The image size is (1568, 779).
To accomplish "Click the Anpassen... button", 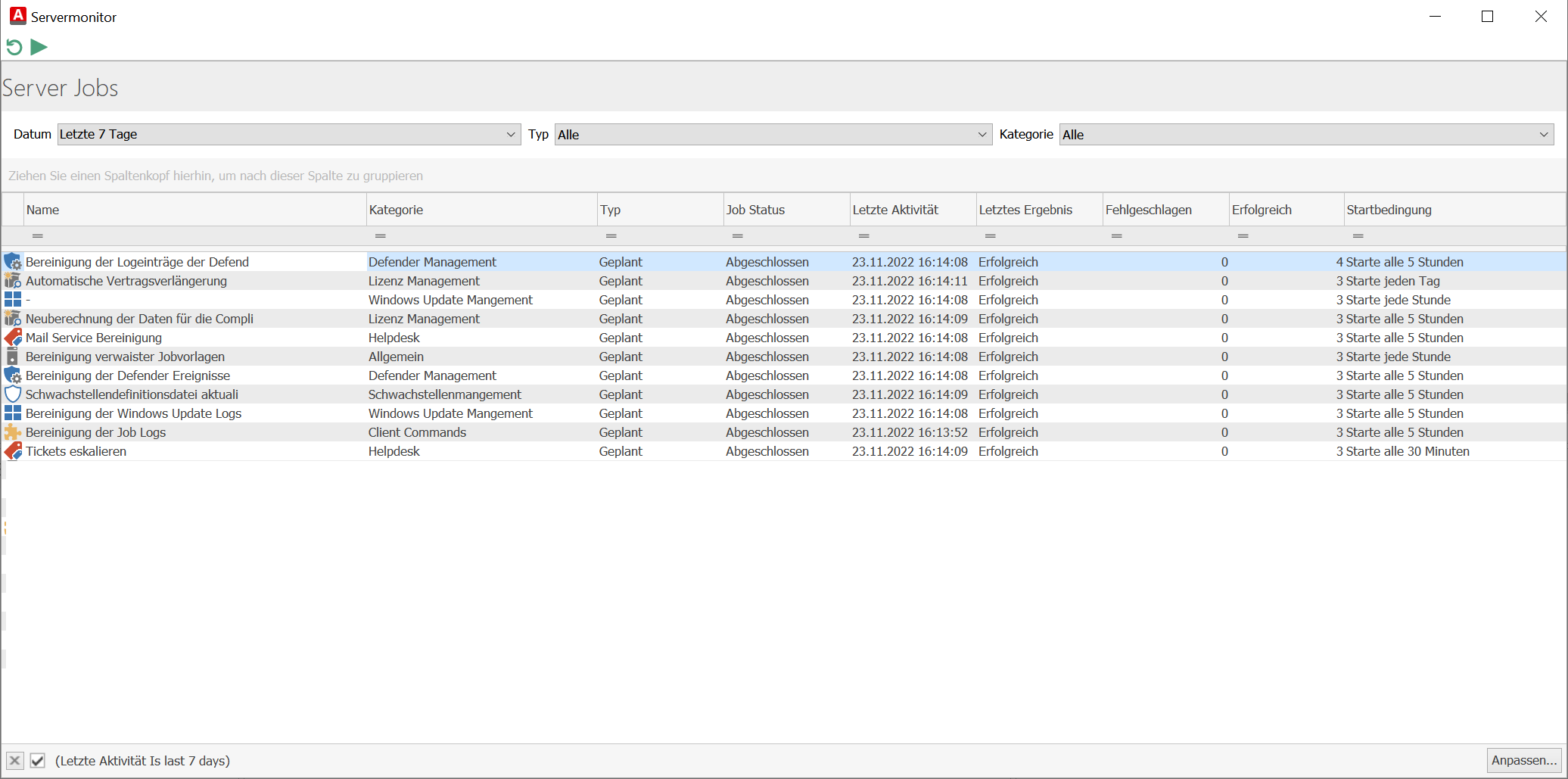I will pos(1524,760).
